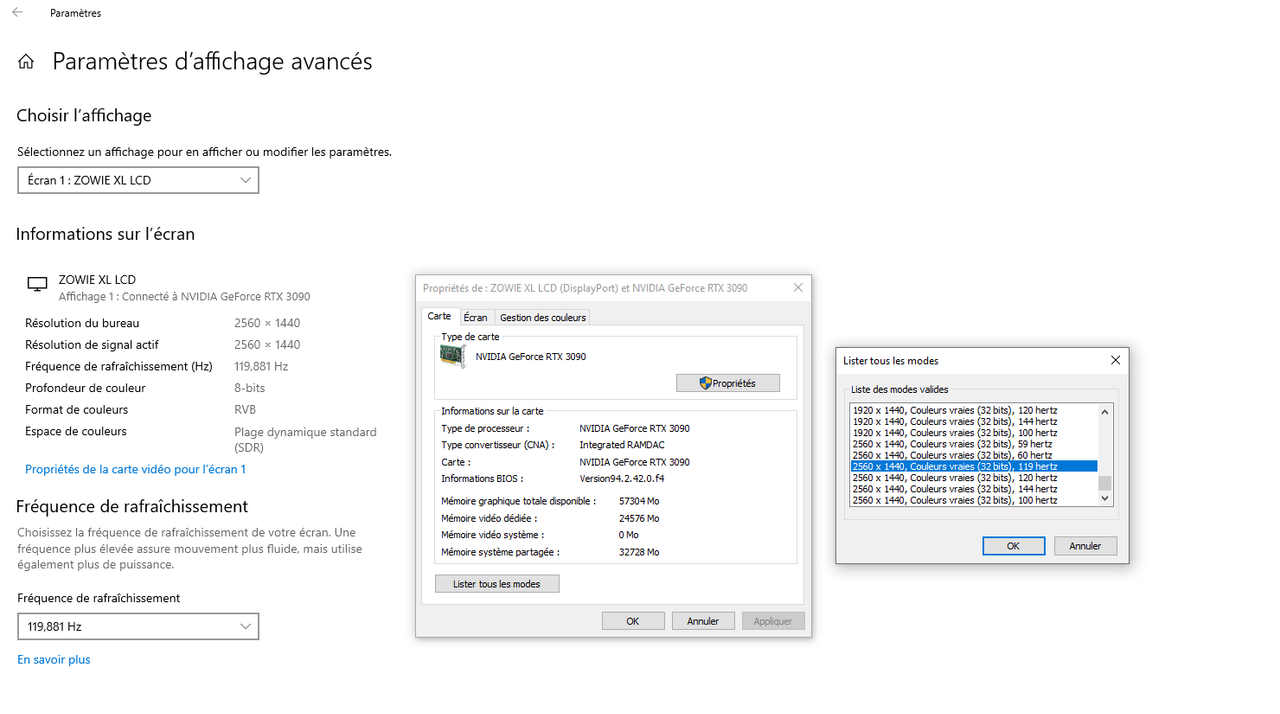
Task: Select mode 1920 x 1440, 100 hertz
Action: pyautogui.click(x=974, y=433)
